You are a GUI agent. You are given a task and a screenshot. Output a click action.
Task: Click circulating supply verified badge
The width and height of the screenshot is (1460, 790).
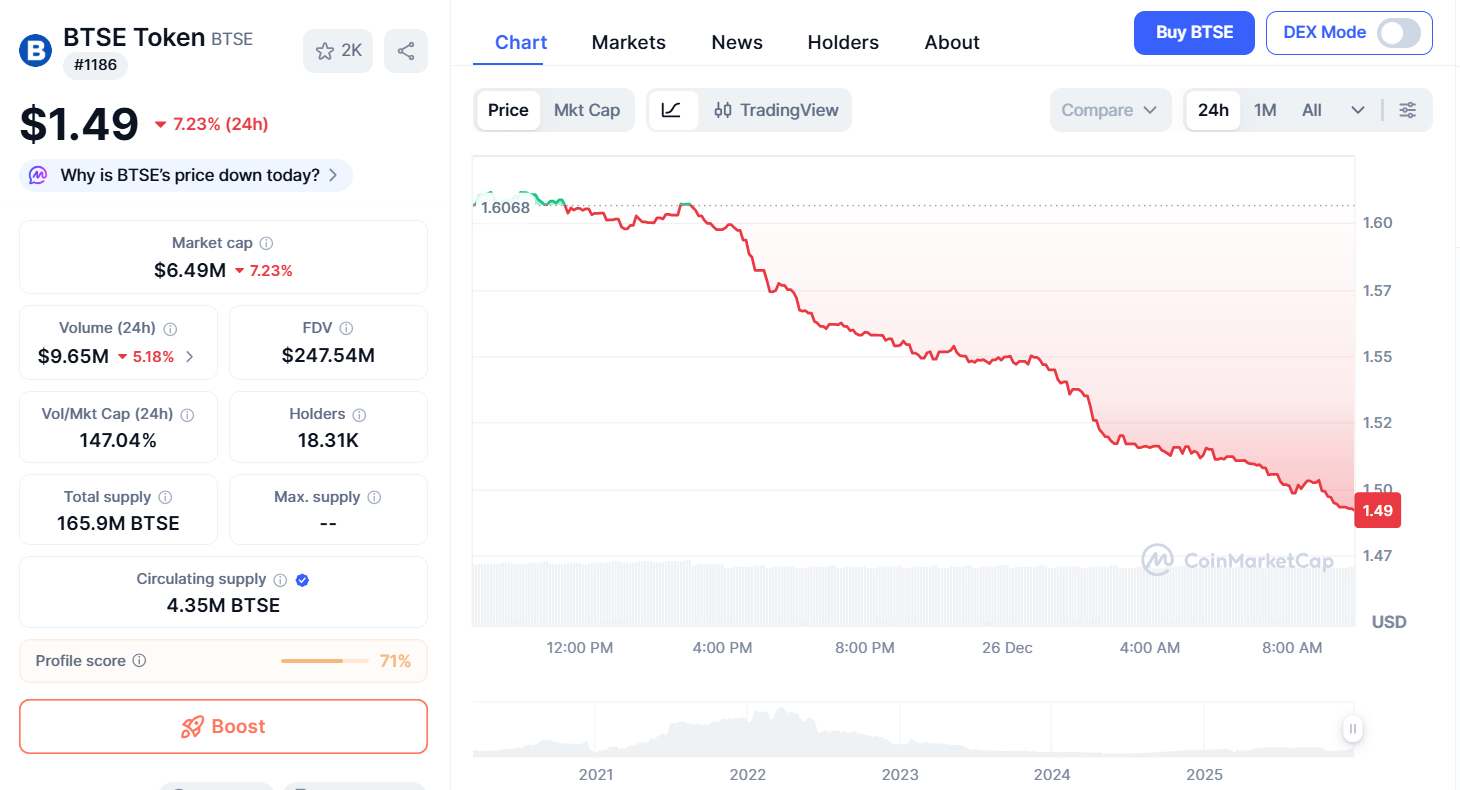click(302, 580)
